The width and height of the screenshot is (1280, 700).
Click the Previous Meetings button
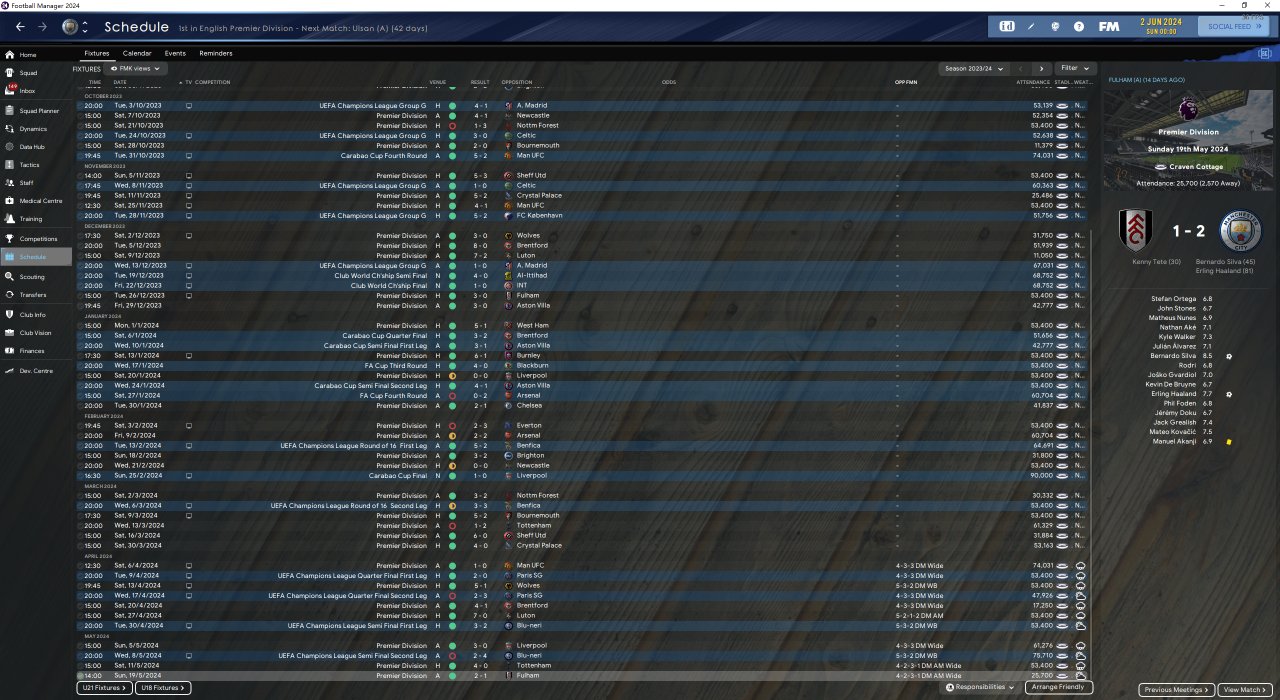tap(1177, 690)
